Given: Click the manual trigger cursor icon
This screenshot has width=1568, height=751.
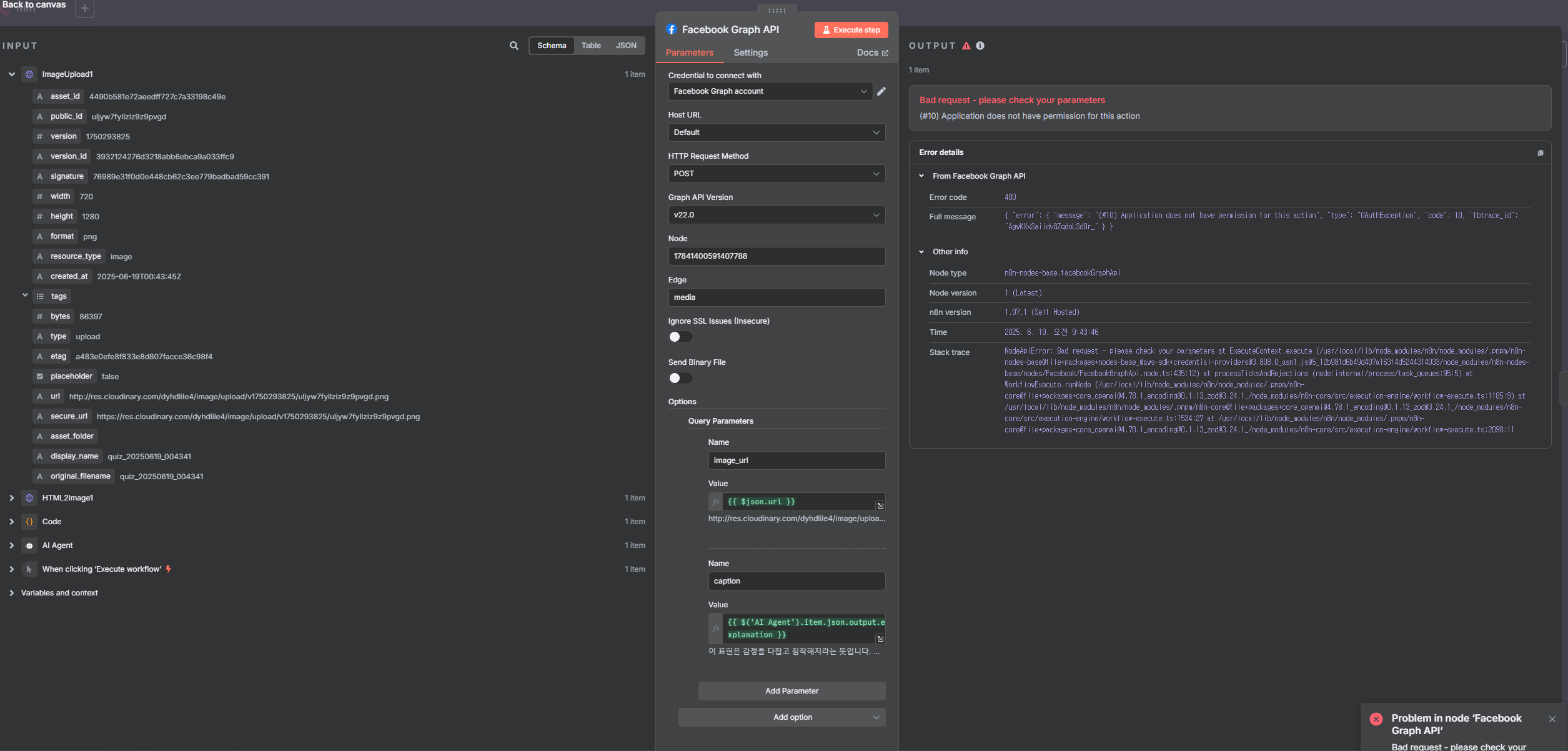Looking at the screenshot, I should [29, 569].
